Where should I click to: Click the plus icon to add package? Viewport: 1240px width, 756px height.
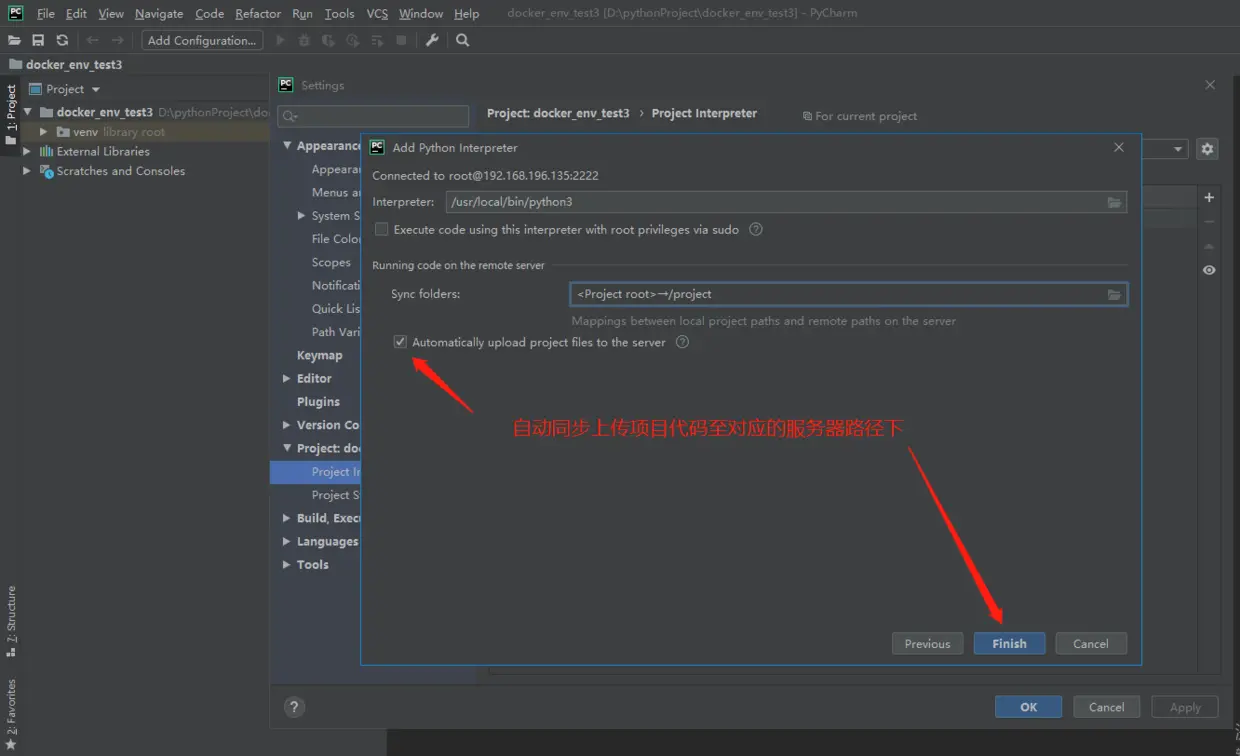1209,197
